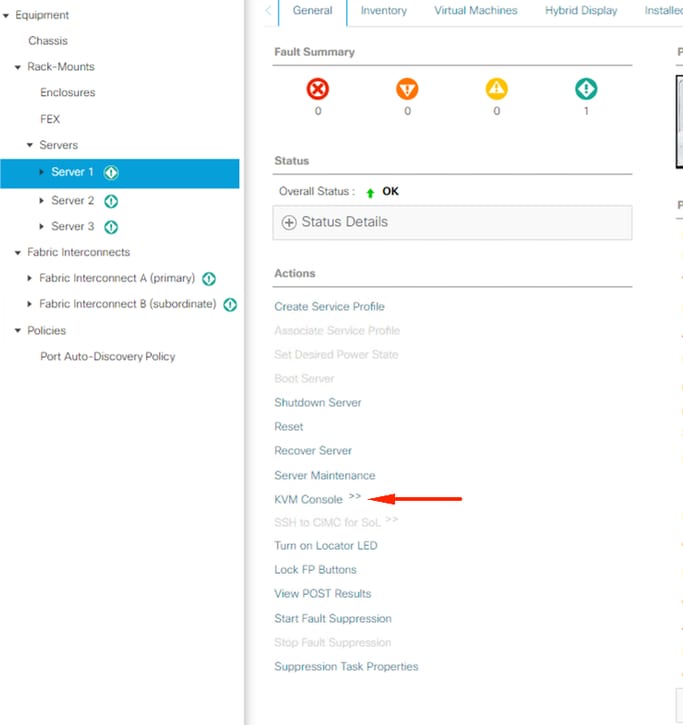The height and width of the screenshot is (725, 683).
Task: Click status icon next to Fabric Interconnect A
Action: point(209,279)
